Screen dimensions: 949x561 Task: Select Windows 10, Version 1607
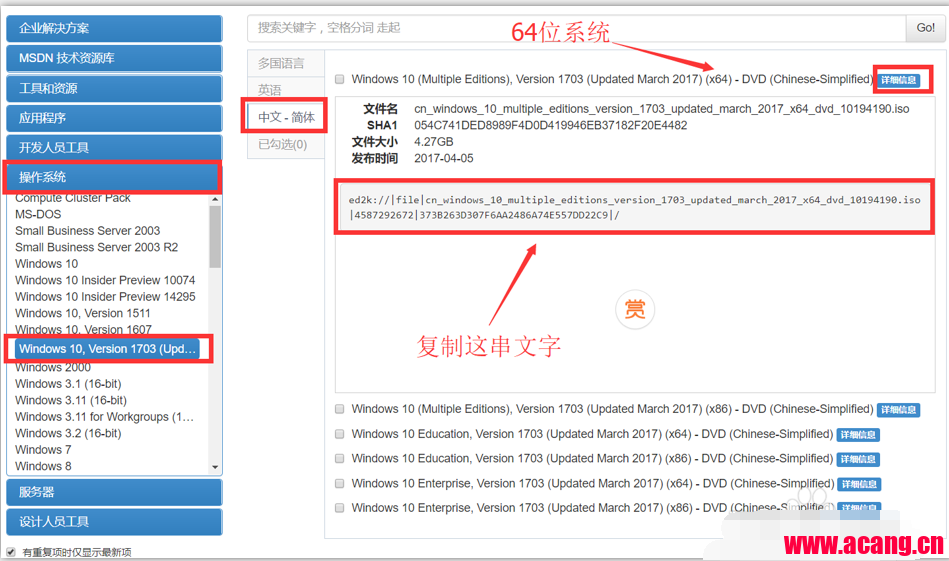84,329
